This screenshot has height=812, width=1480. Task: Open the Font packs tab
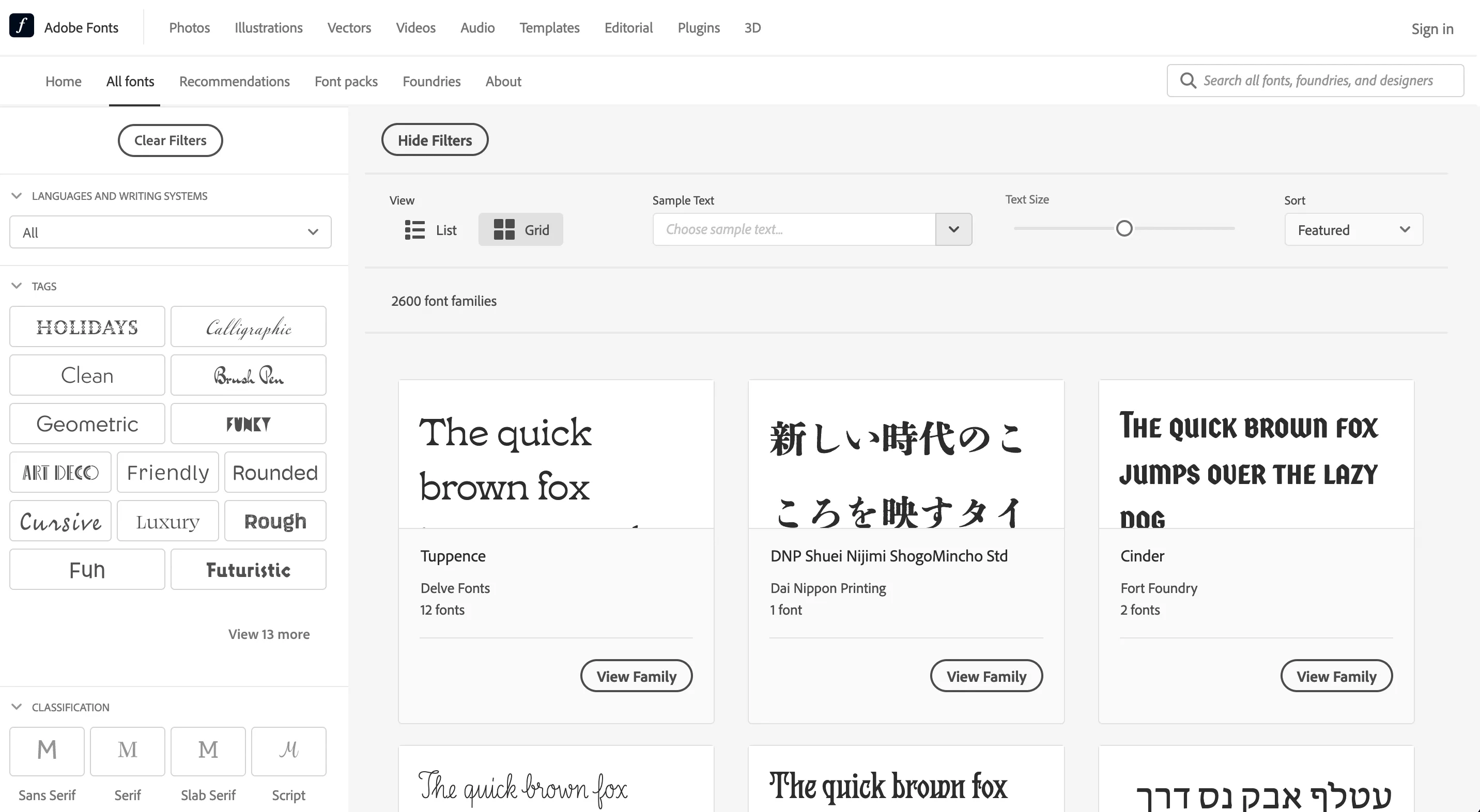tap(346, 82)
